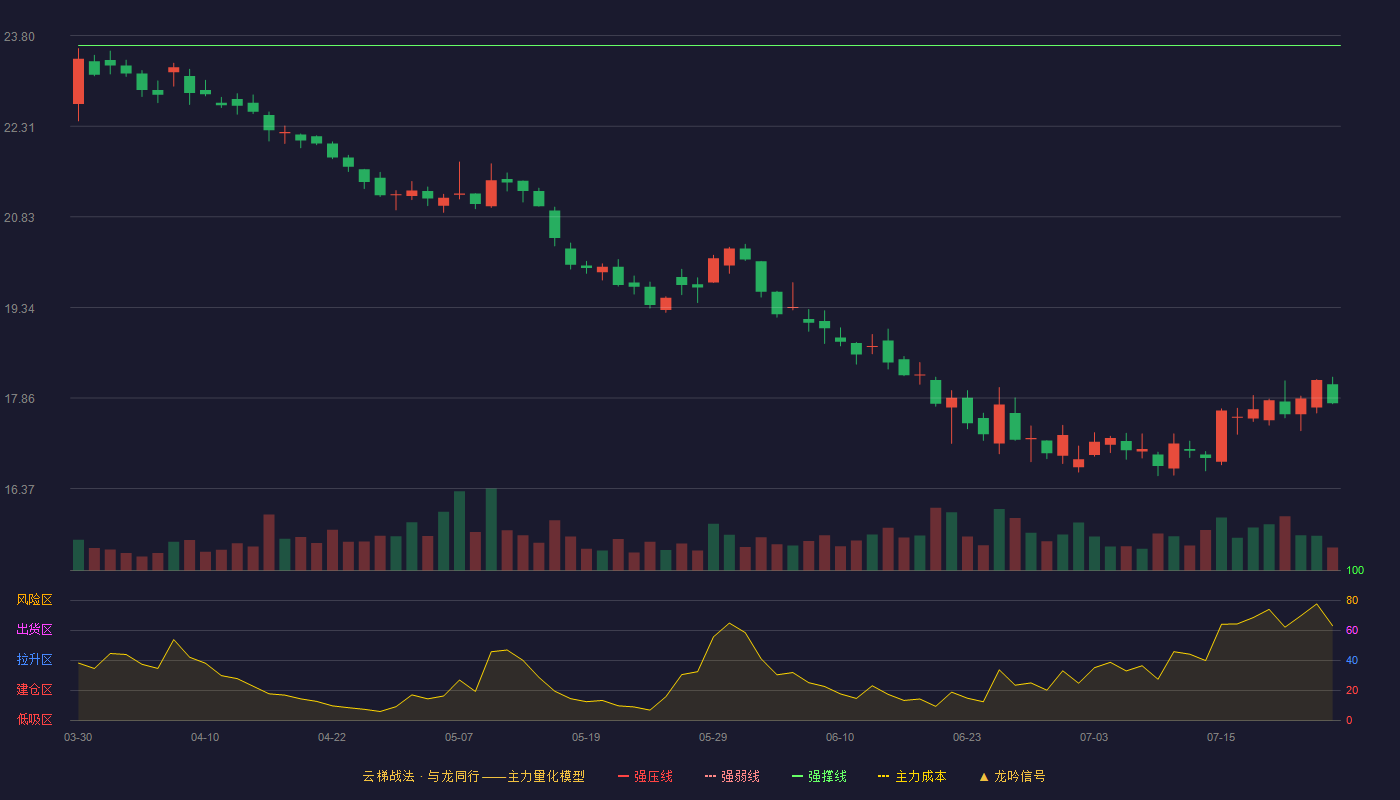Select the 风险区 zone label
This screenshot has height=800, width=1400.
click(34, 600)
